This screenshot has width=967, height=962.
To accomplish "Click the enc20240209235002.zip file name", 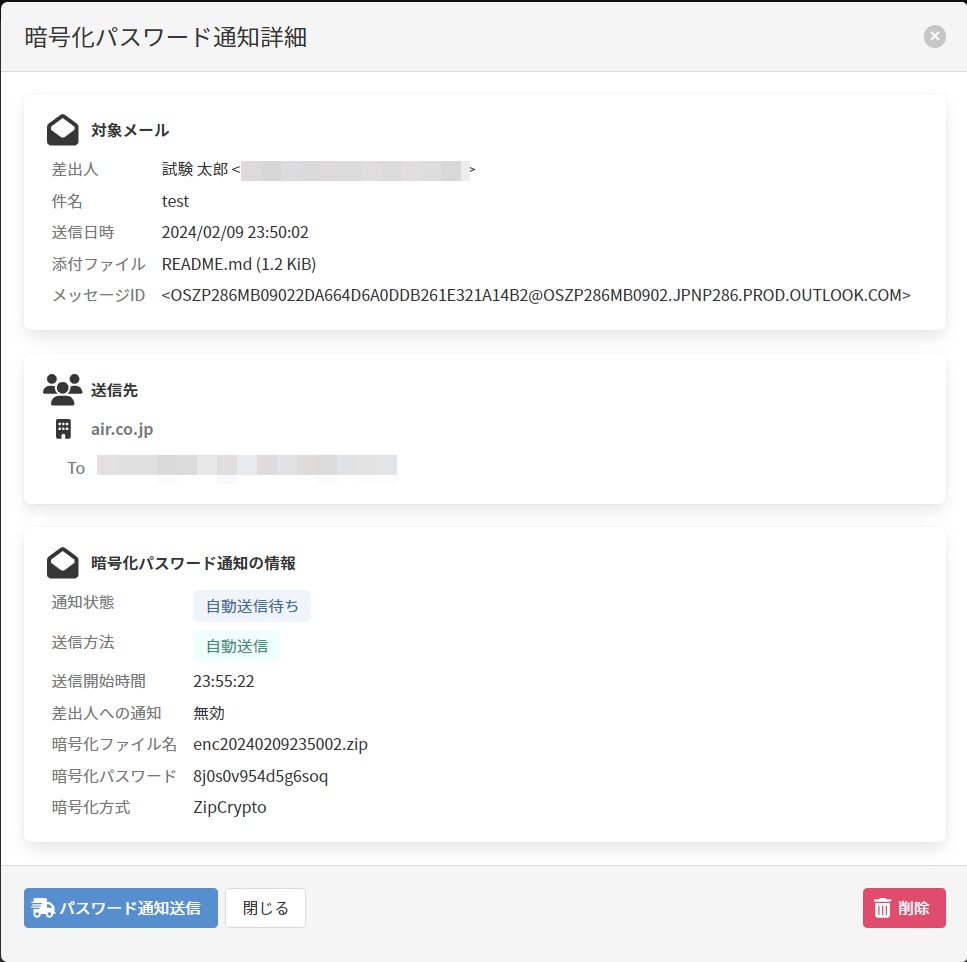I will pyautogui.click(x=280, y=744).
